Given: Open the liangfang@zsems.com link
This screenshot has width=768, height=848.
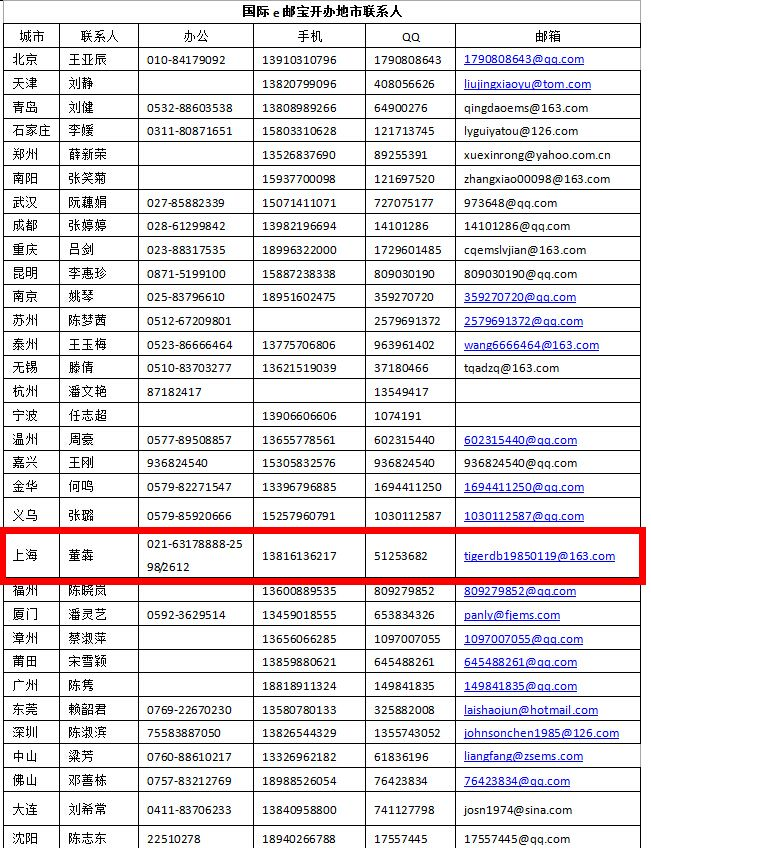Looking at the screenshot, I should pyautogui.click(x=523, y=756).
